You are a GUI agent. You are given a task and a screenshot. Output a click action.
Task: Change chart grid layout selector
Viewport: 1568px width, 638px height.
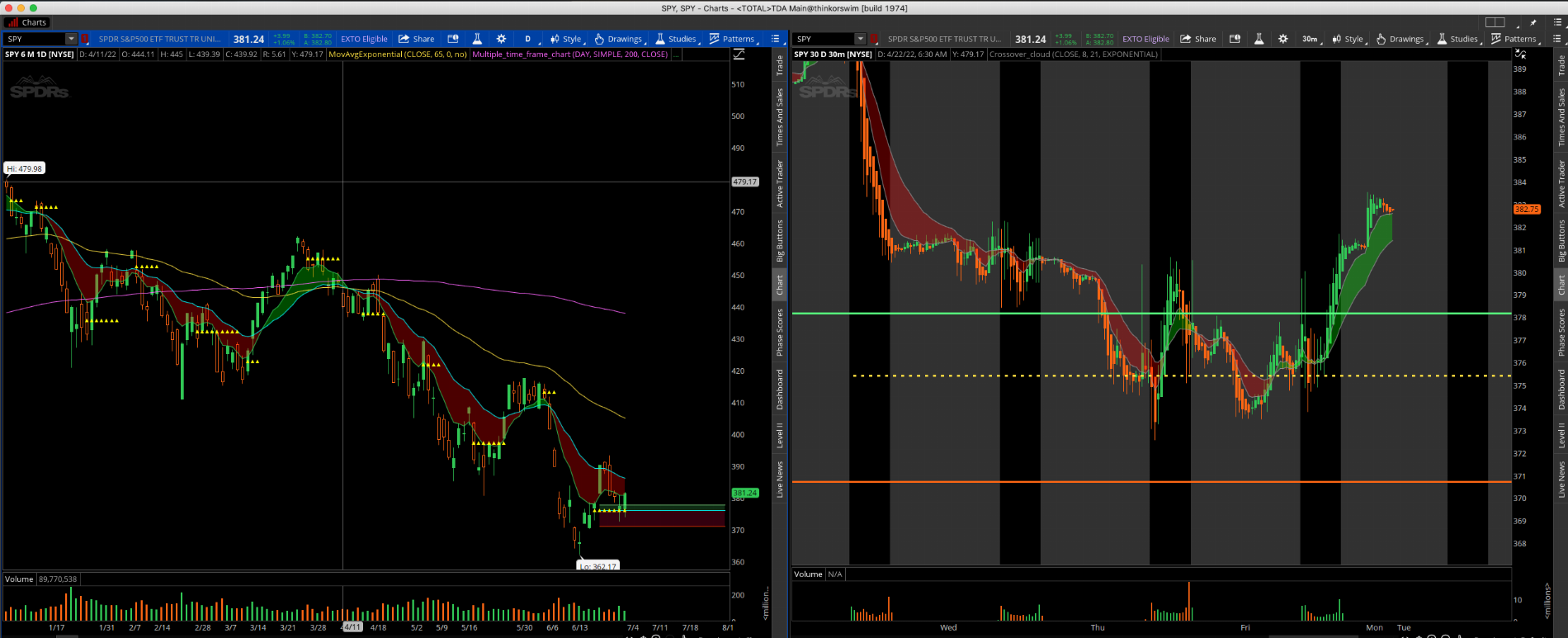pos(1495,22)
